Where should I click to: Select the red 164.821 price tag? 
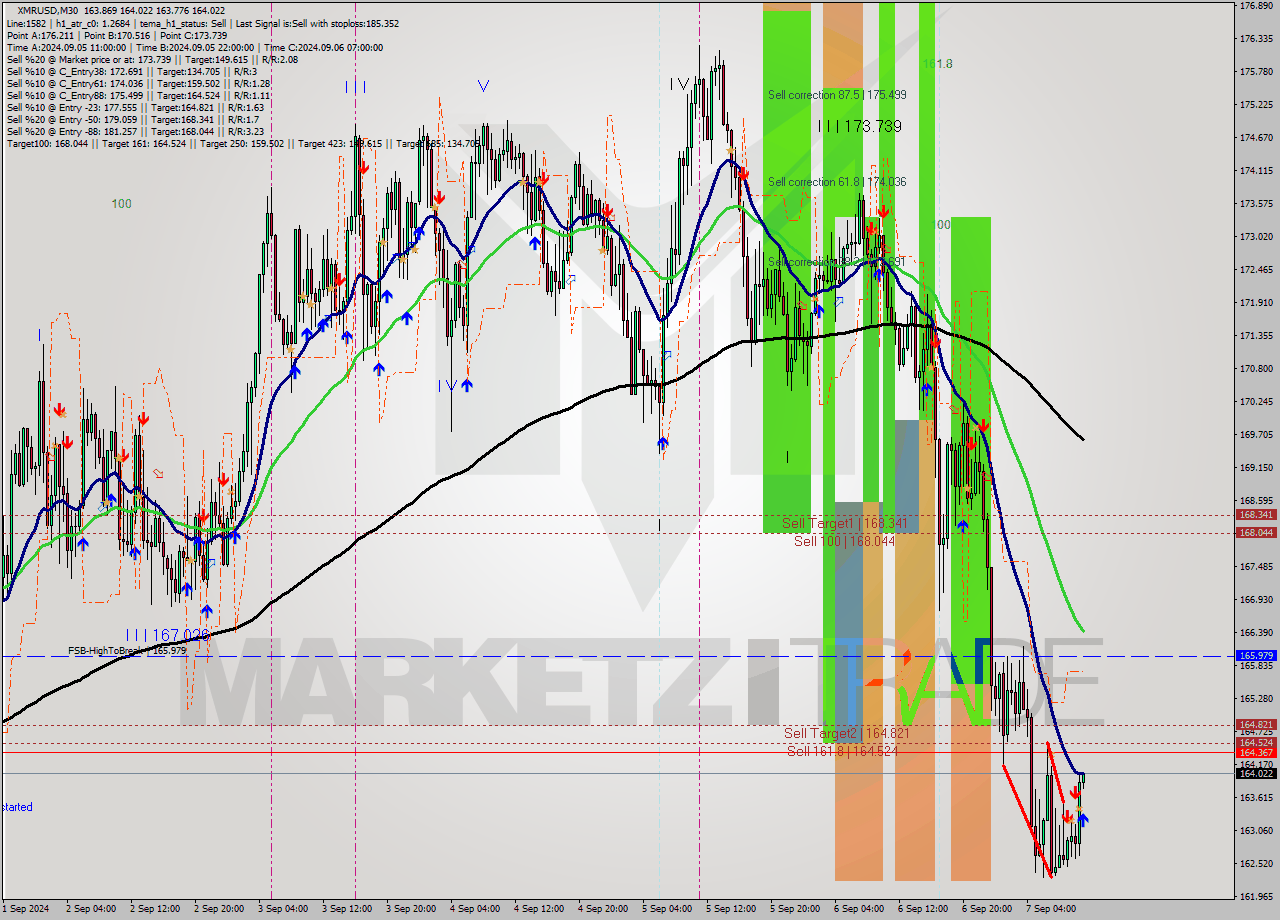(x=1256, y=725)
